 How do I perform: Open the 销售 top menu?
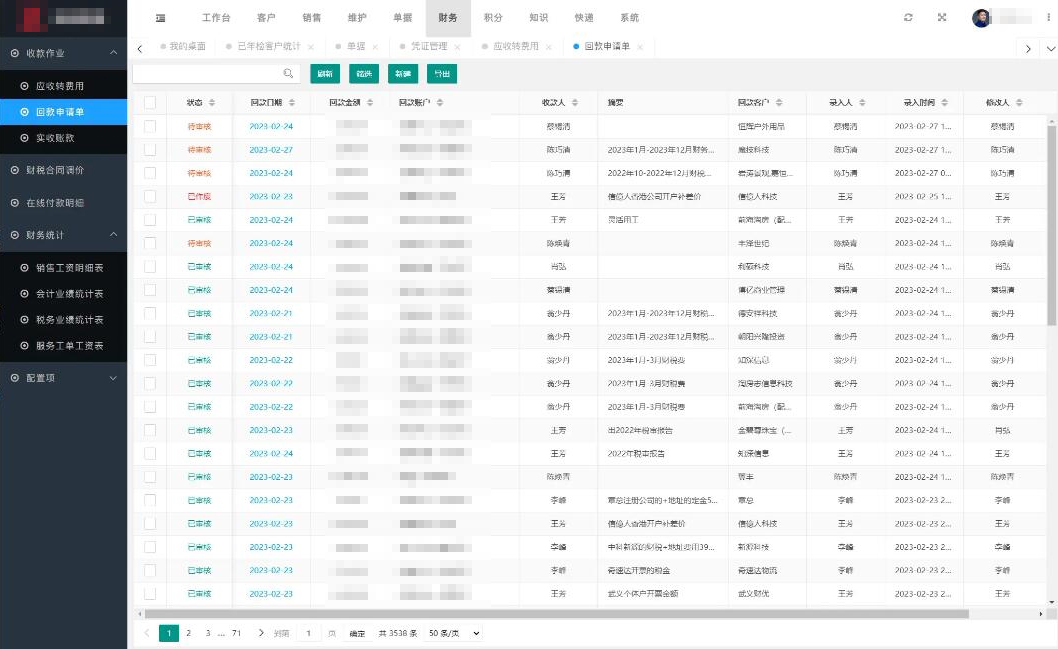coord(312,18)
